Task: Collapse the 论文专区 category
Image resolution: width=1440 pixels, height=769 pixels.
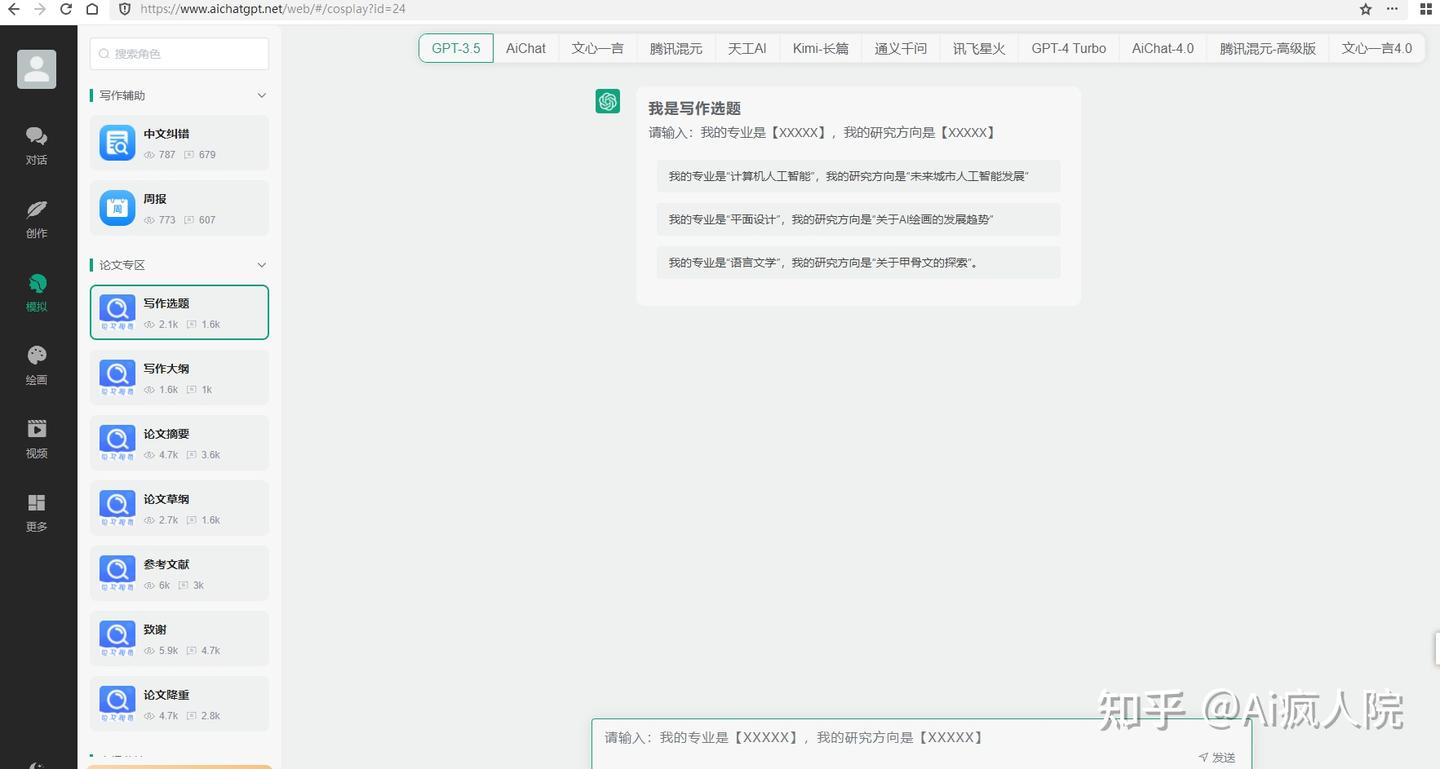Action: tap(262, 265)
